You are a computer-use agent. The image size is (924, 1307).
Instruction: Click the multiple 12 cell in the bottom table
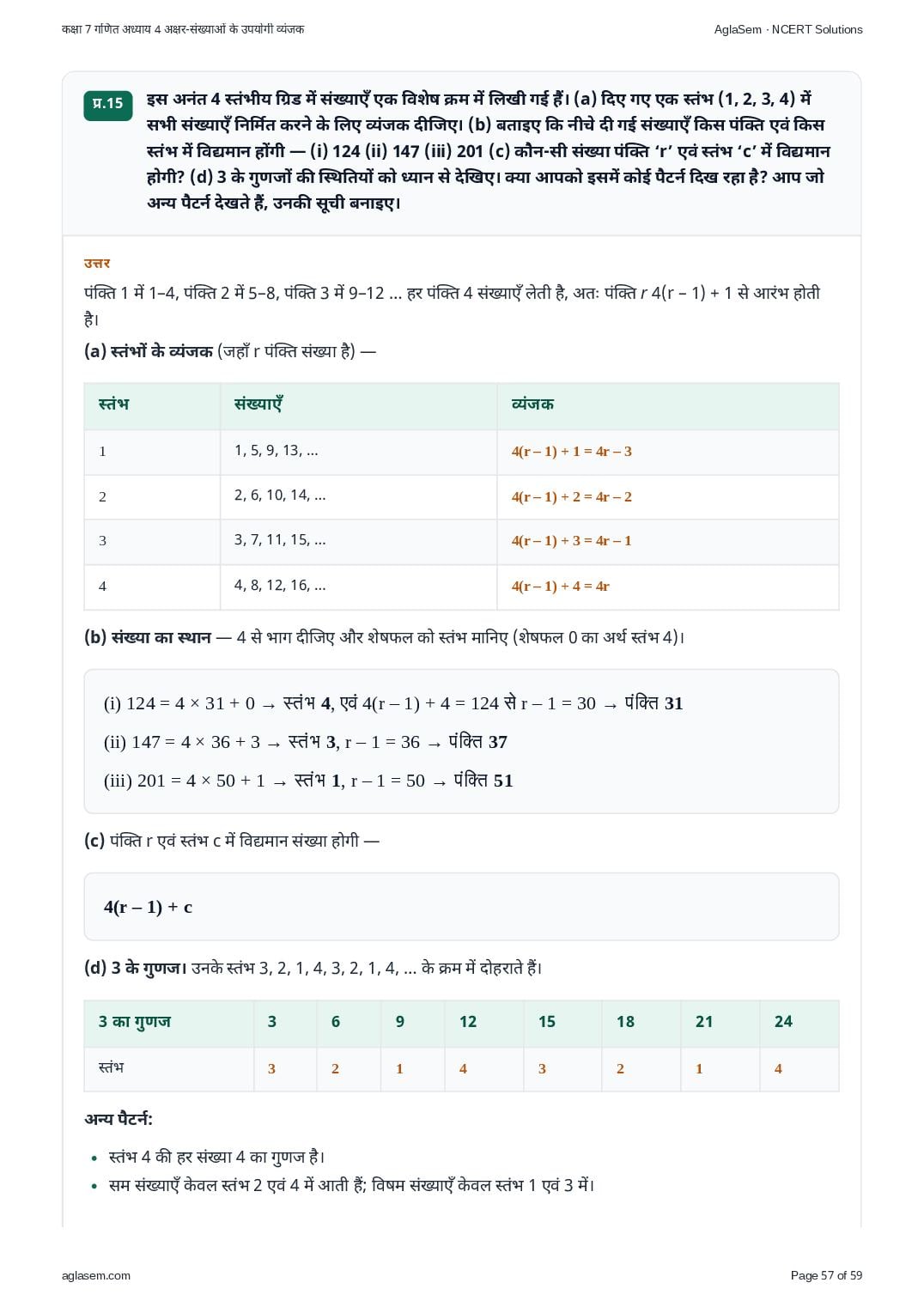tap(468, 1022)
